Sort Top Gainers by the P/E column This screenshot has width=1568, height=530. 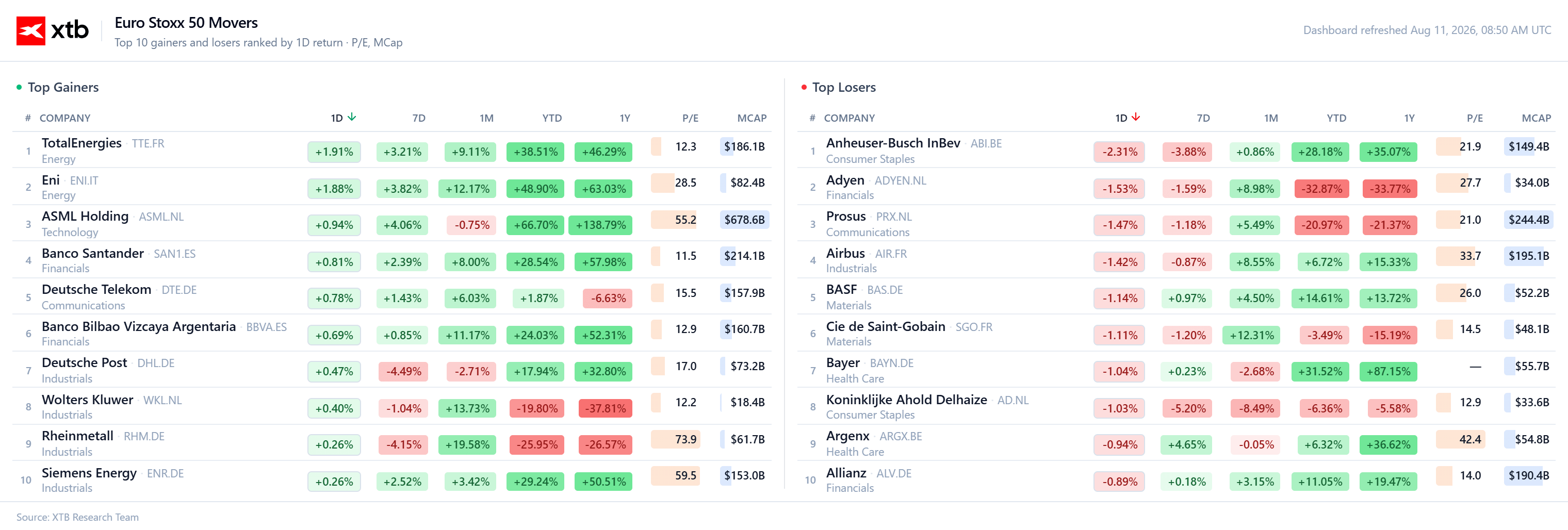[x=690, y=118]
